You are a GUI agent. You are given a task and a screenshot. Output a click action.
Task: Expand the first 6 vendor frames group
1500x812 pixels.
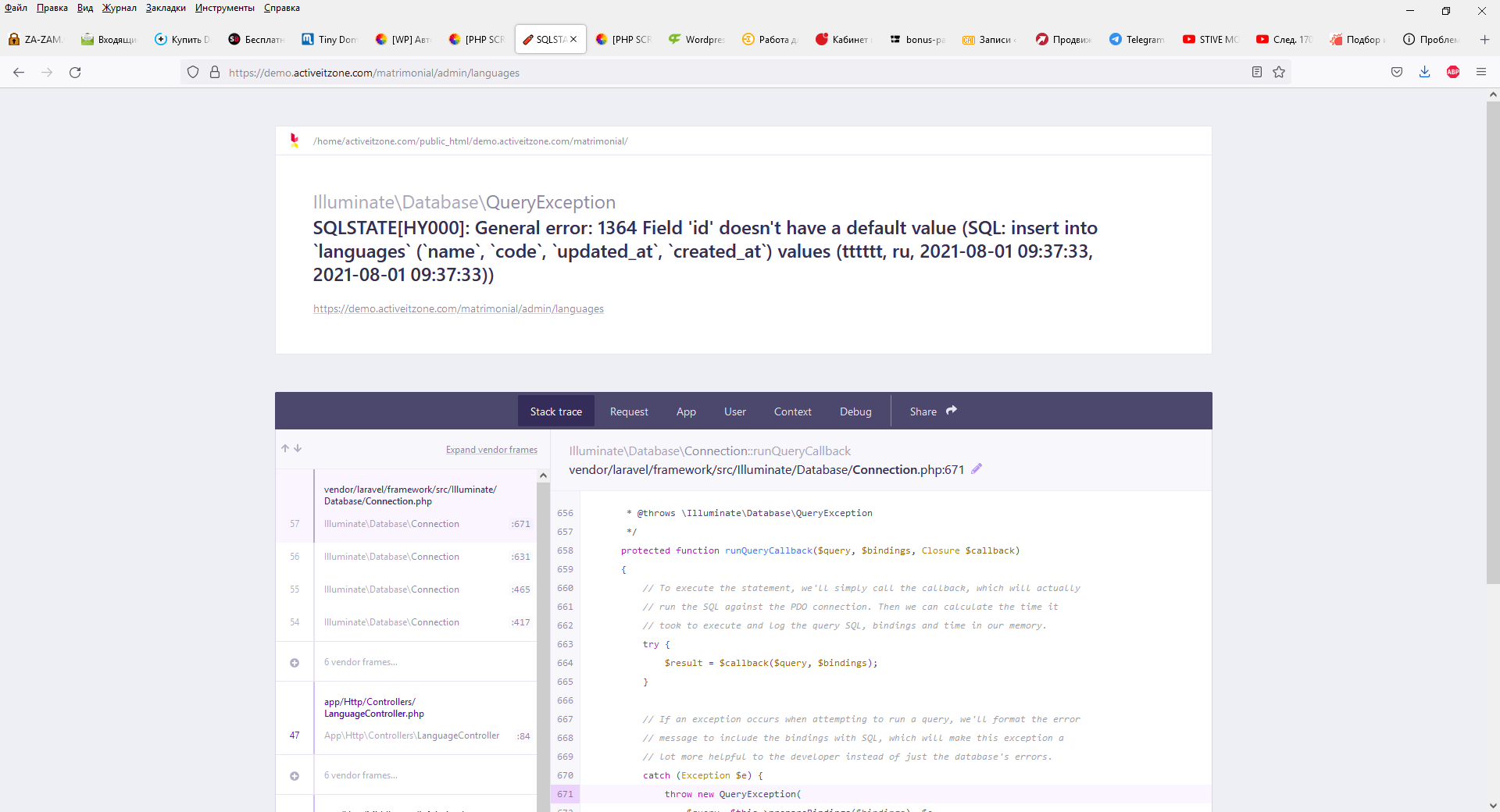click(x=295, y=663)
